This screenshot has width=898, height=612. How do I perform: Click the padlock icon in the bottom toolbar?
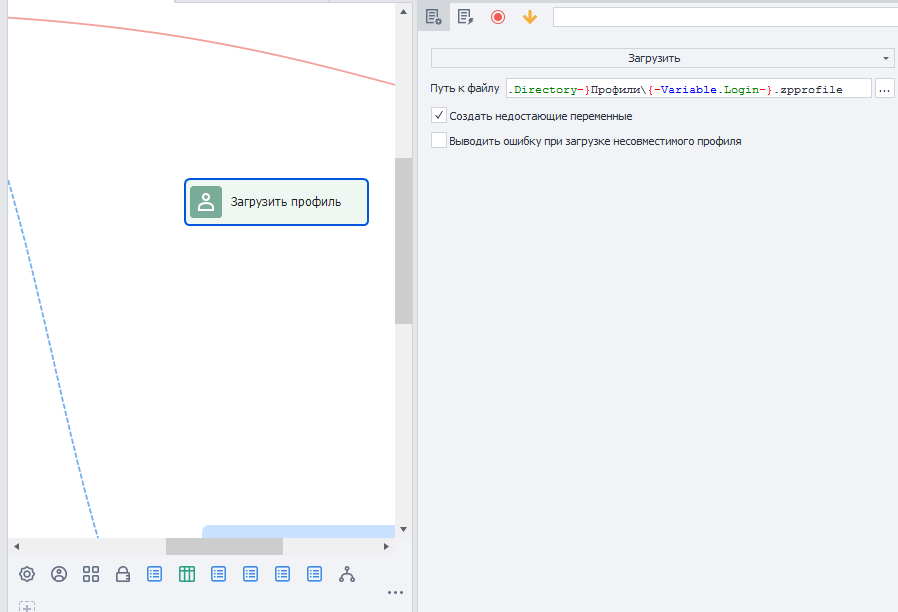[x=123, y=574]
